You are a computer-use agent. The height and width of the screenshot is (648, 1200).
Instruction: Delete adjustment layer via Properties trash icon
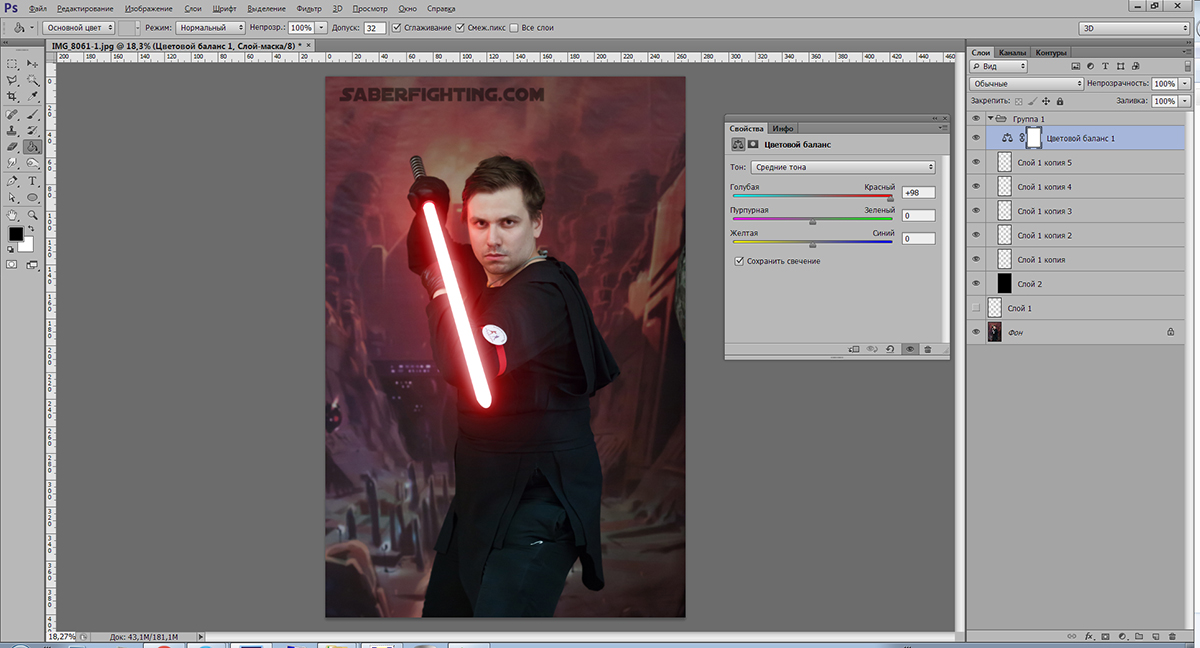coord(928,349)
